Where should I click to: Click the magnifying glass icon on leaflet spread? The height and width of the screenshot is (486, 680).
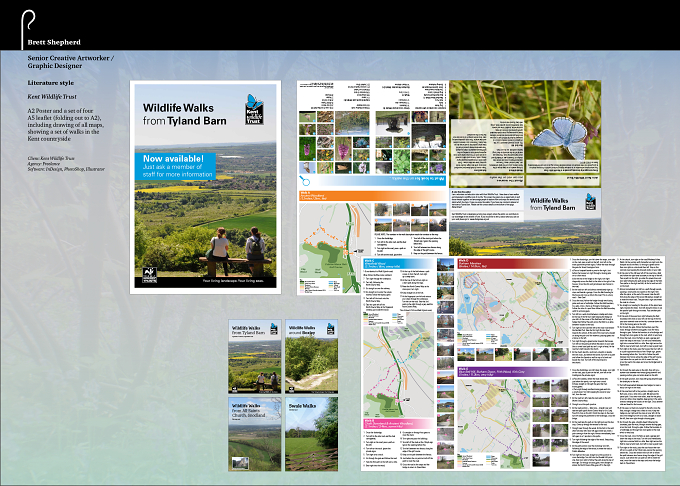click(x=304, y=180)
